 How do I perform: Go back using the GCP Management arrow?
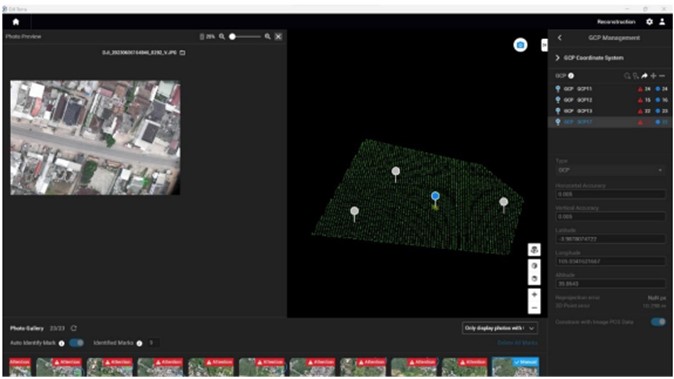(x=559, y=38)
